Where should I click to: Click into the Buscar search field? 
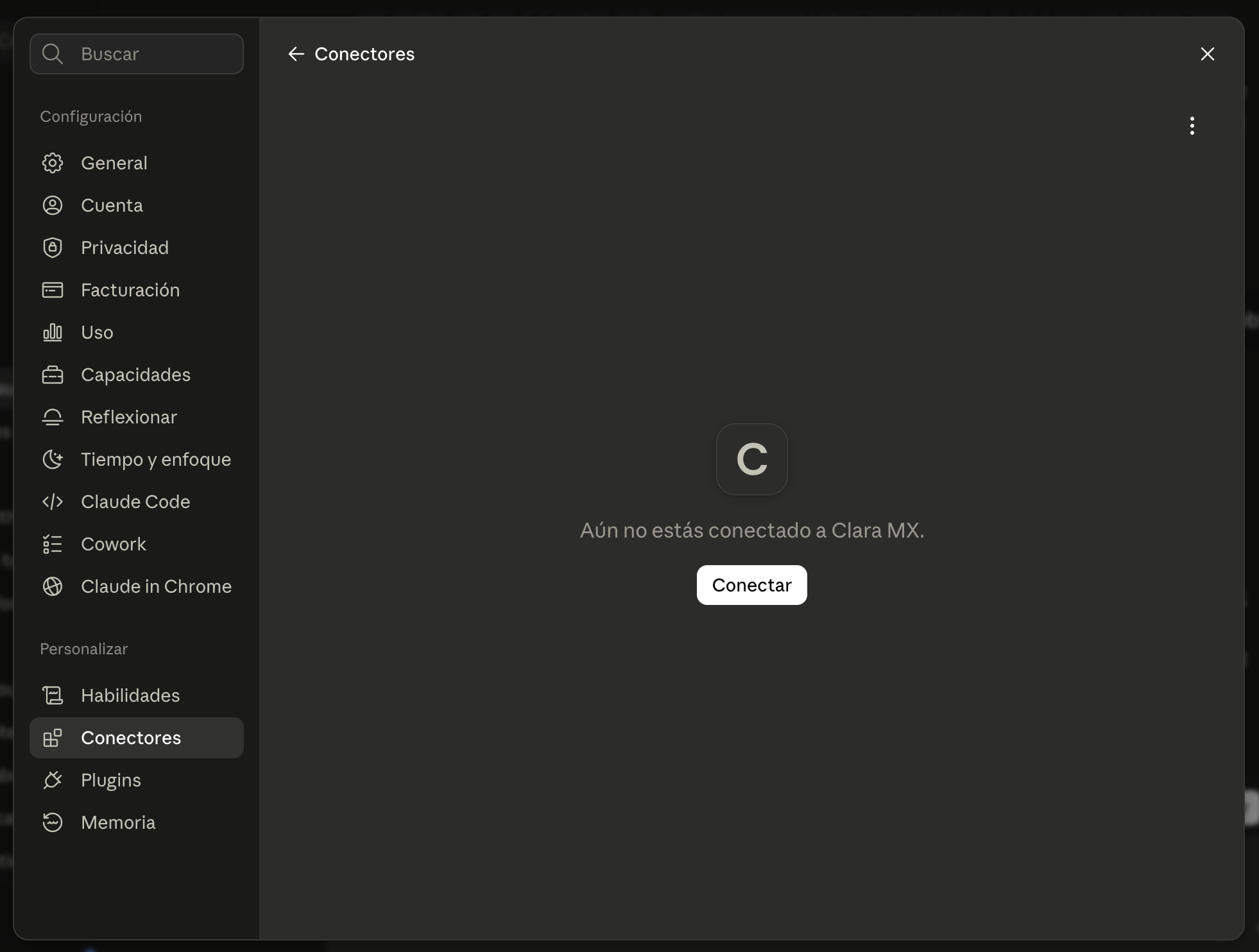click(137, 54)
